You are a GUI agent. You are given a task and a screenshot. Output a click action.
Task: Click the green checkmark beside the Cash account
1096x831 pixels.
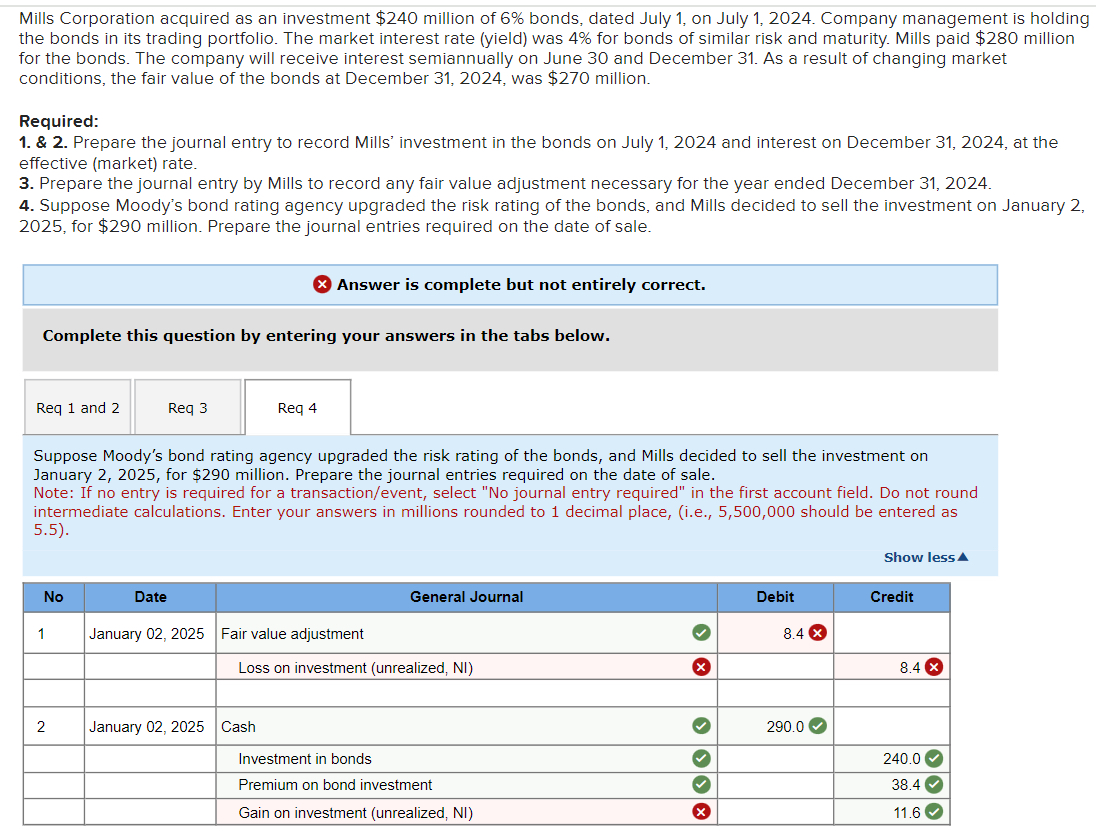[x=700, y=727]
